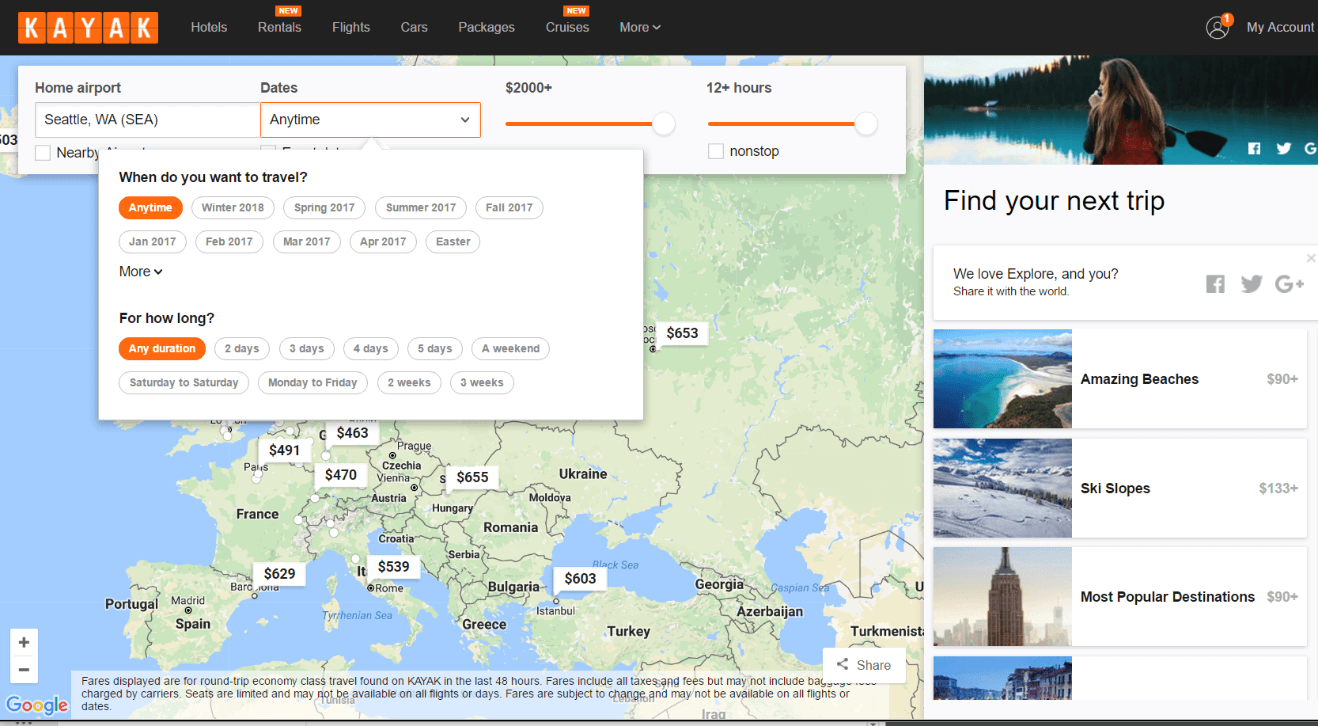The image size is (1318, 726).
Task: Click Google+ icon in the We love Explore card
Action: click(1289, 284)
